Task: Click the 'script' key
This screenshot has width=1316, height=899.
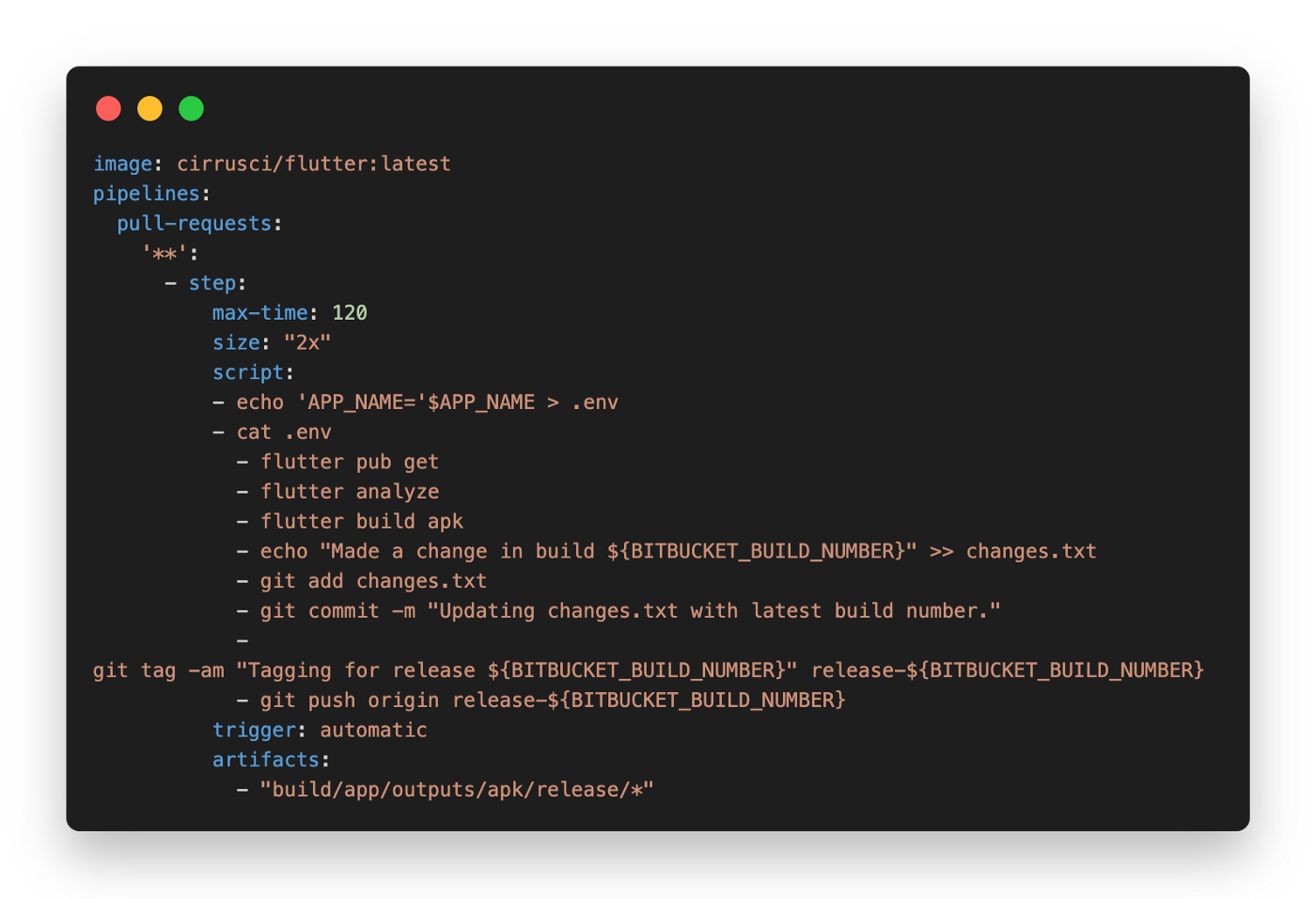Action: (247, 372)
